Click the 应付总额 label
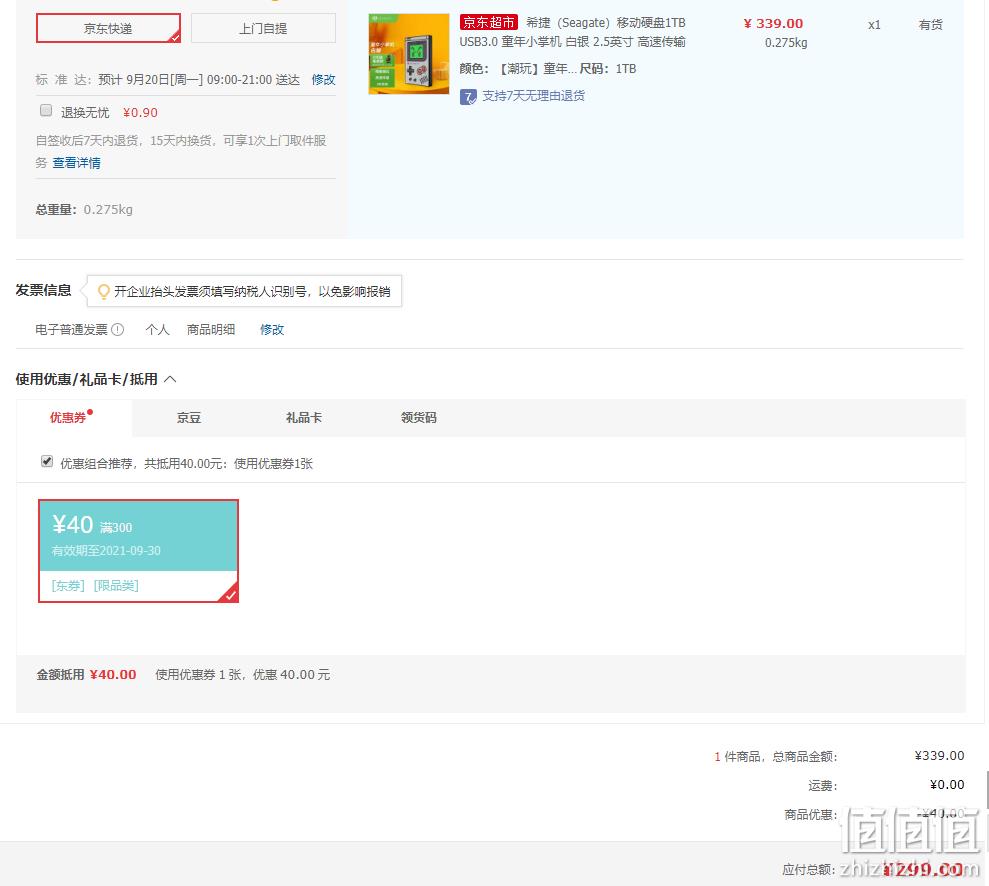 (809, 870)
